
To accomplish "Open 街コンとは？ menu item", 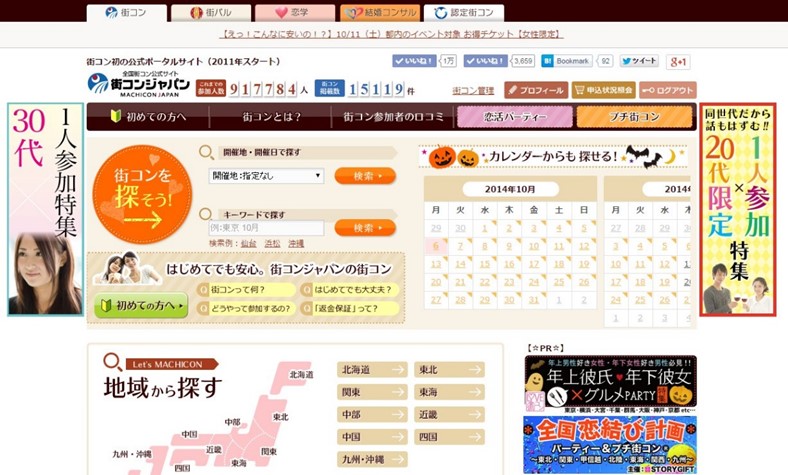I will [271, 117].
